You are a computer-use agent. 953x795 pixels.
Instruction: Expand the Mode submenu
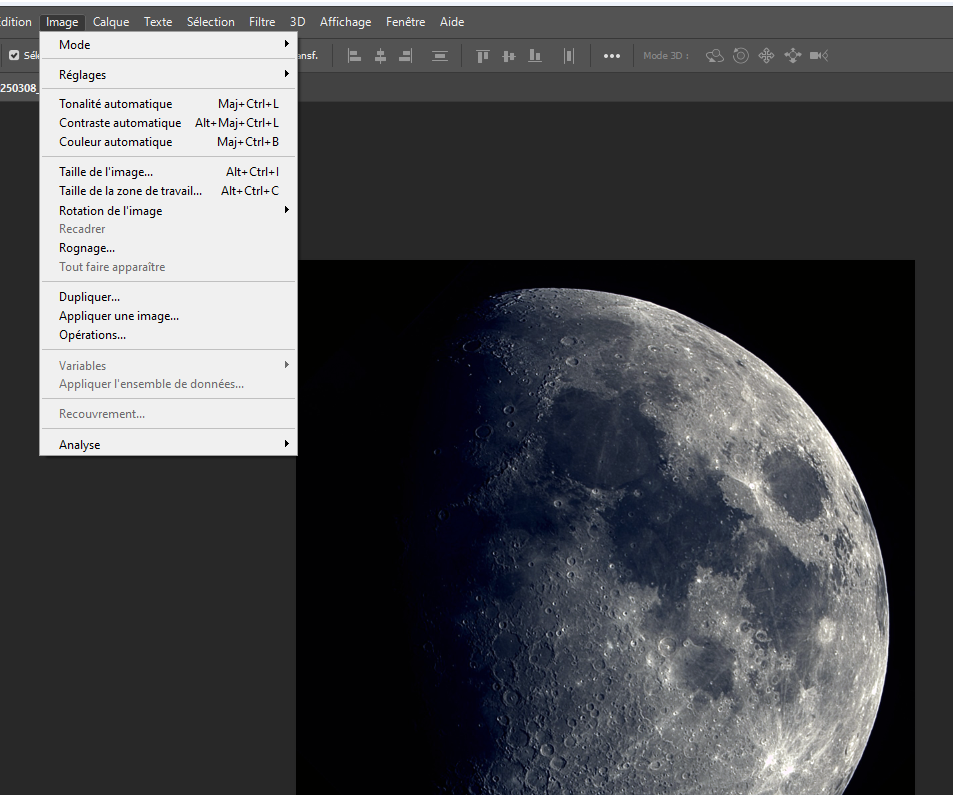click(168, 44)
